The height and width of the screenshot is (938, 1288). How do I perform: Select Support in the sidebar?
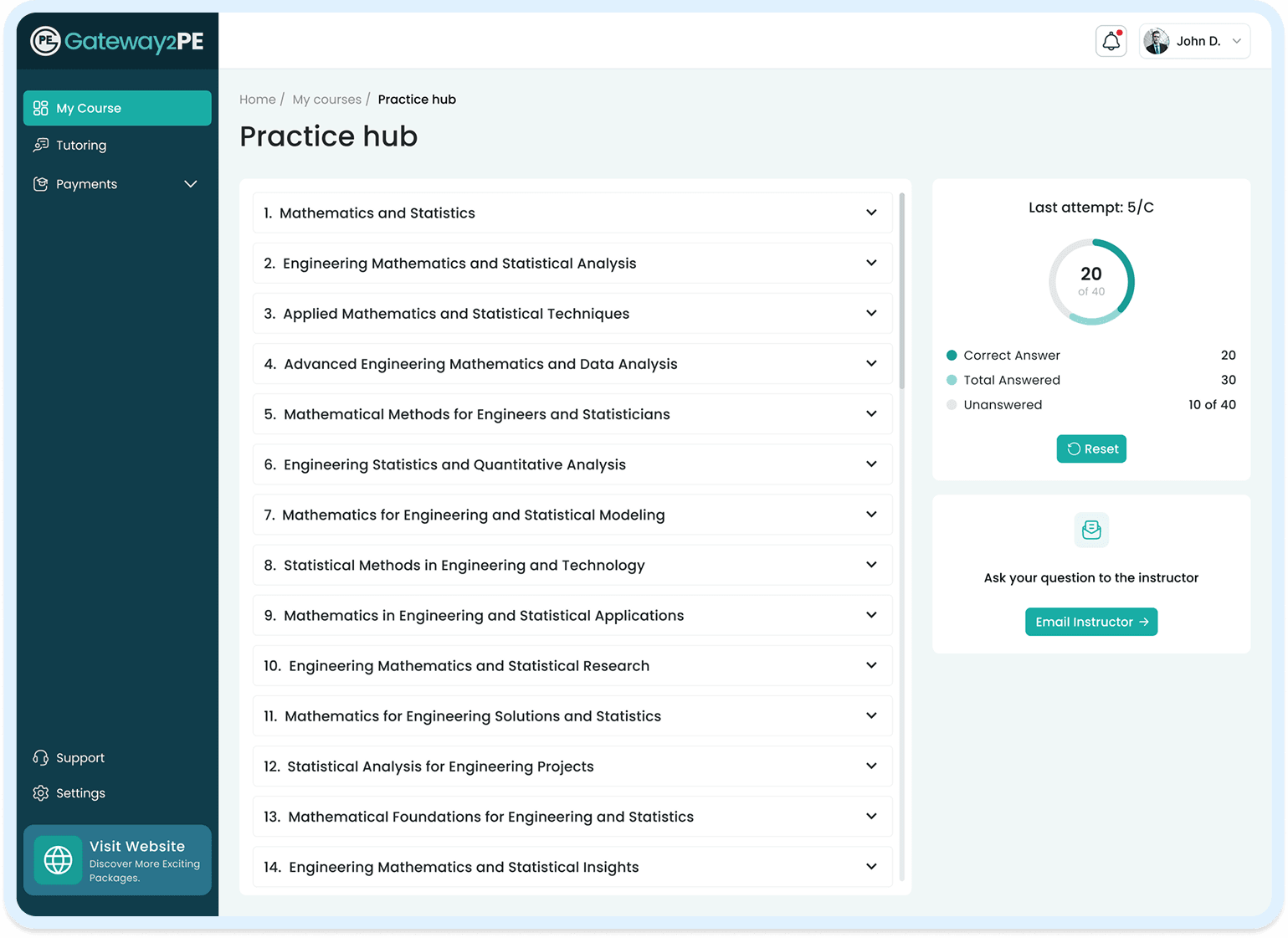80,757
